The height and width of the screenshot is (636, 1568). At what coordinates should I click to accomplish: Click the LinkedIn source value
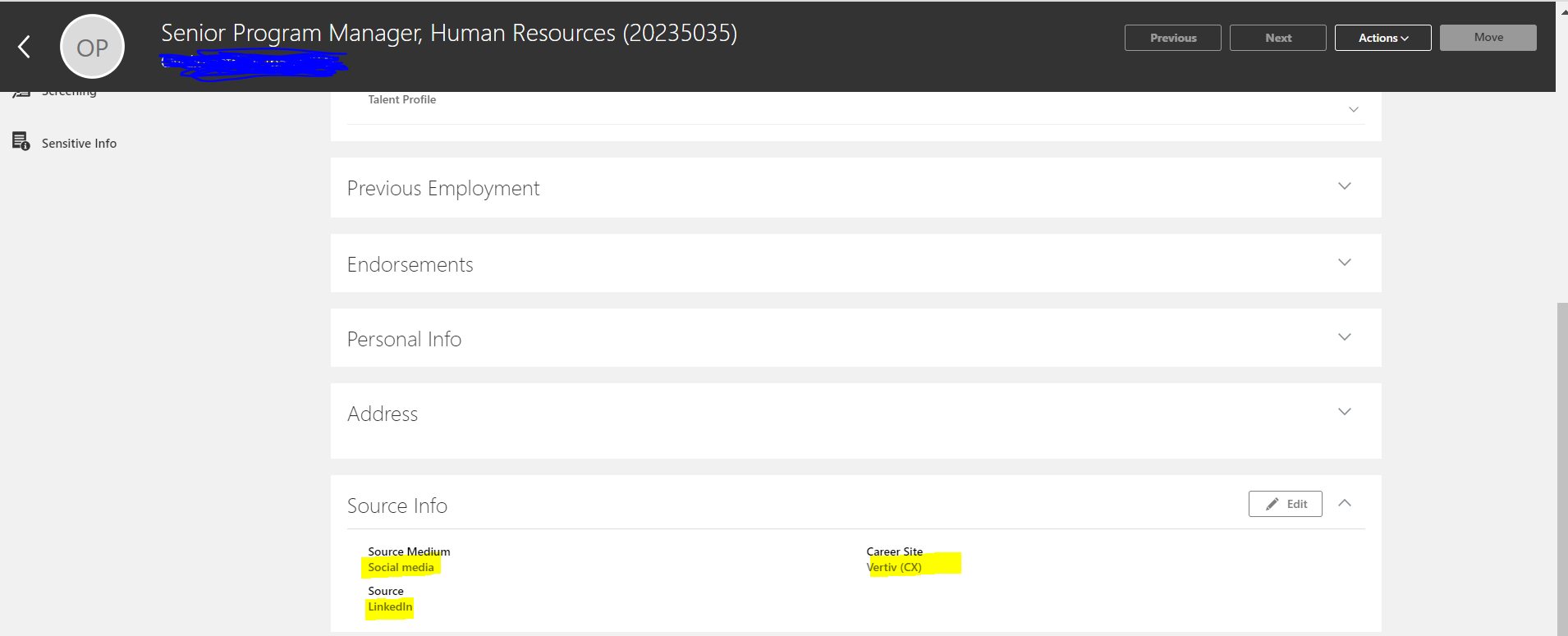(390, 606)
